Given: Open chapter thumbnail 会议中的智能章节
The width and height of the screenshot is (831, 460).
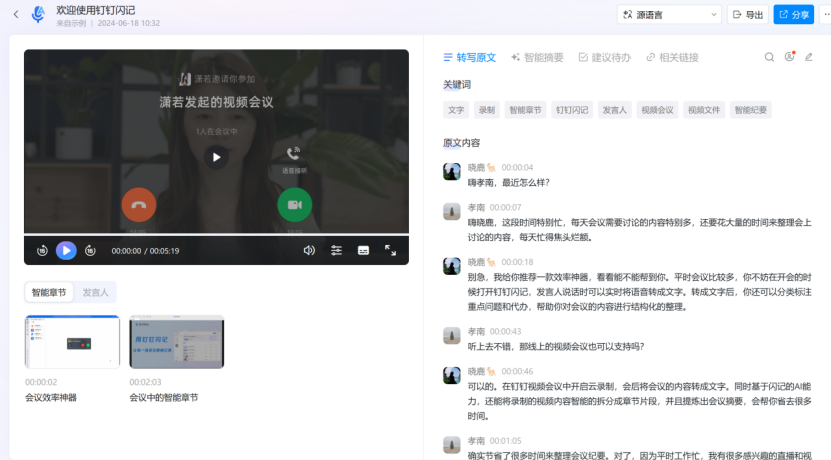Looking at the screenshot, I should click(x=176, y=342).
